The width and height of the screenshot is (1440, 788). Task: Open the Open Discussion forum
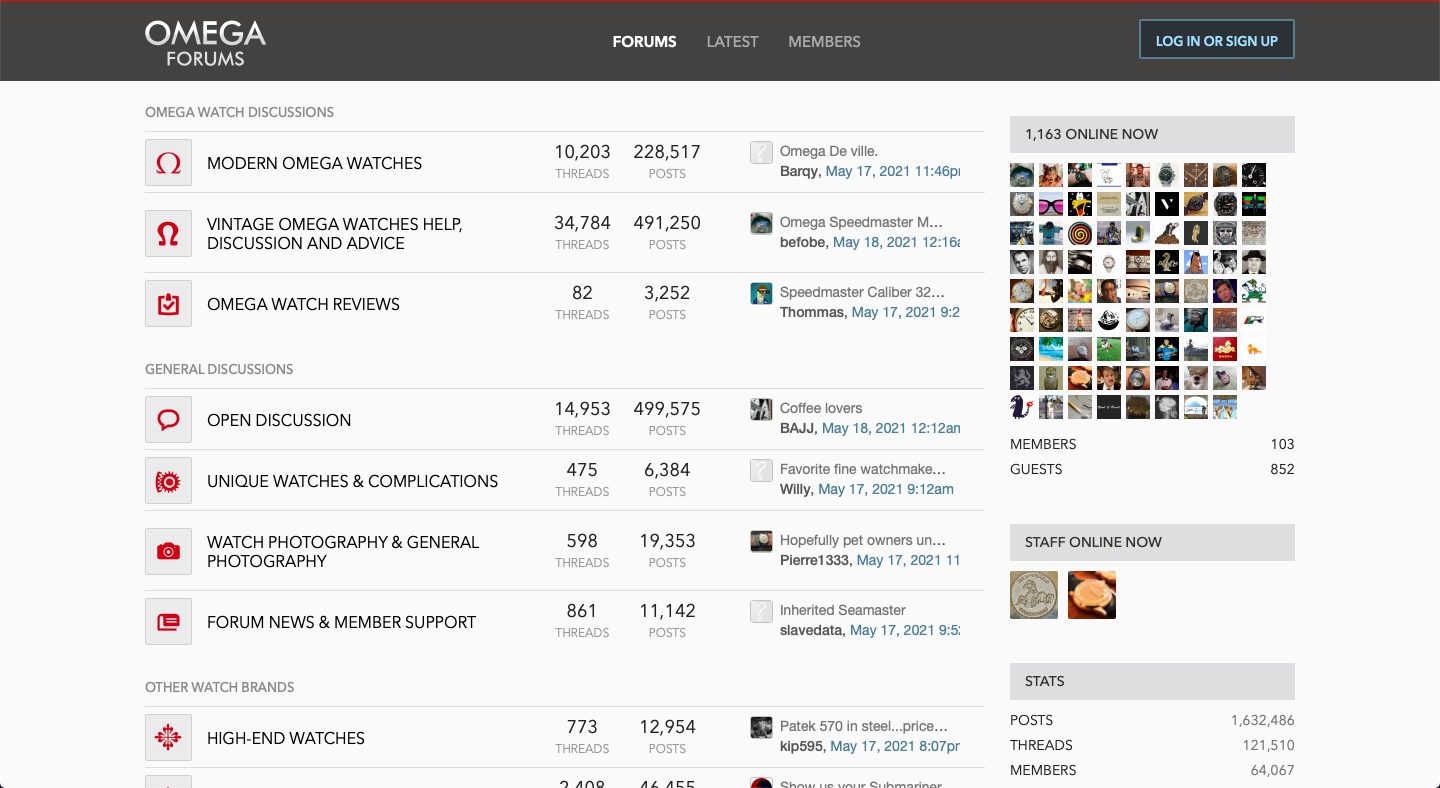(279, 420)
